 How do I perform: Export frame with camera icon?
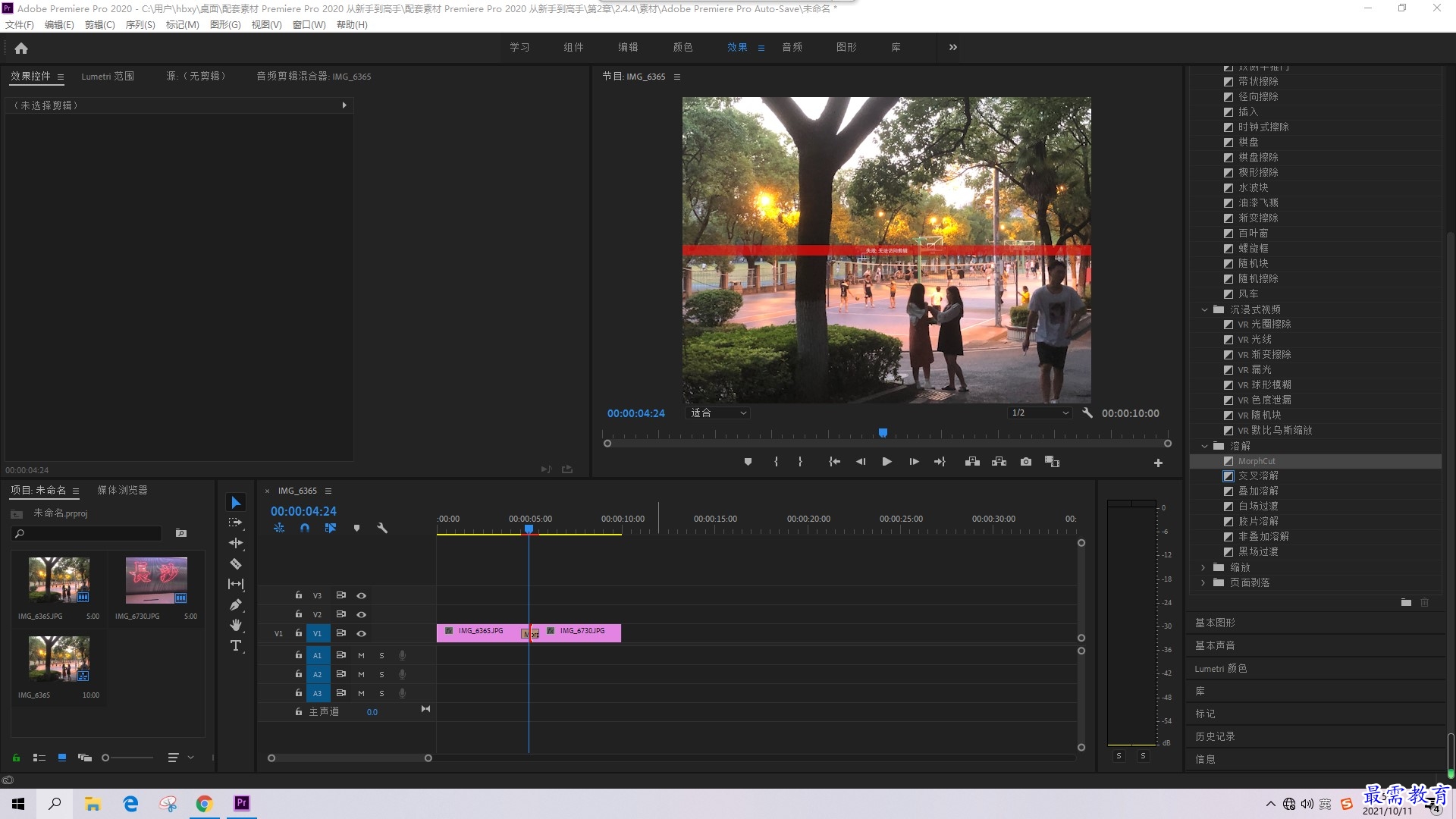pyautogui.click(x=1026, y=462)
